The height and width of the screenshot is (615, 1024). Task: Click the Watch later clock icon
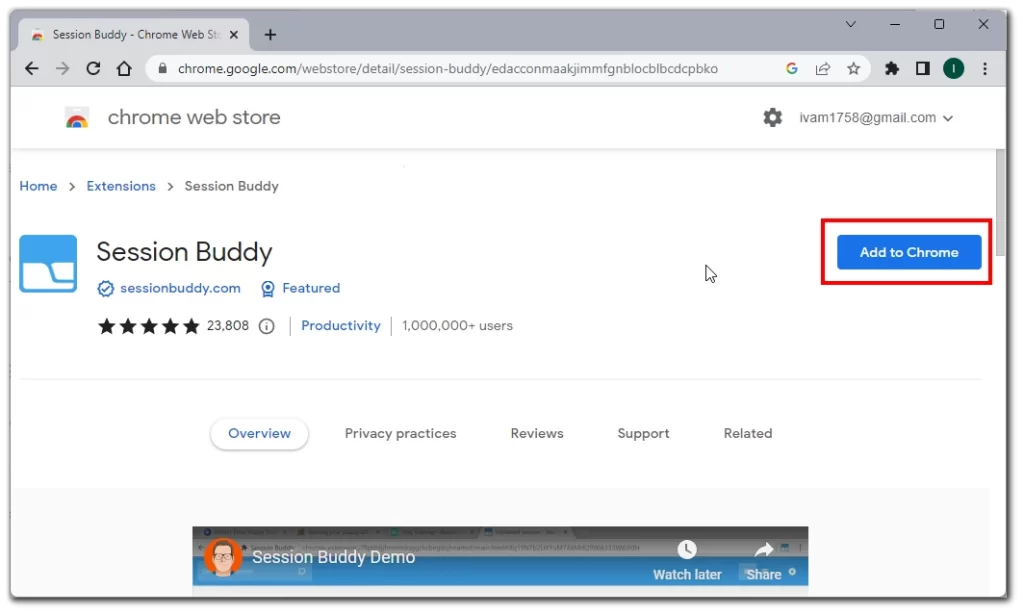point(687,550)
